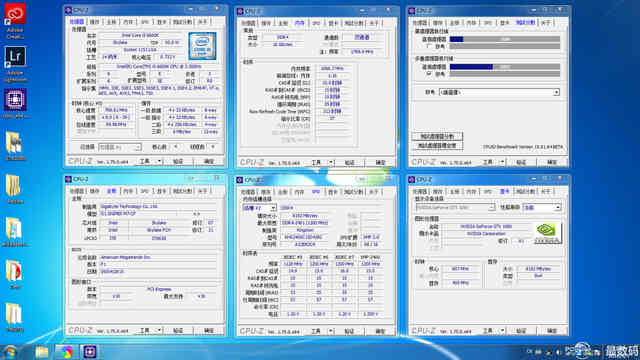Click the 'PCI-Express' graphic interface version field
Screen dimensions: 640x360
click(x=159, y=289)
